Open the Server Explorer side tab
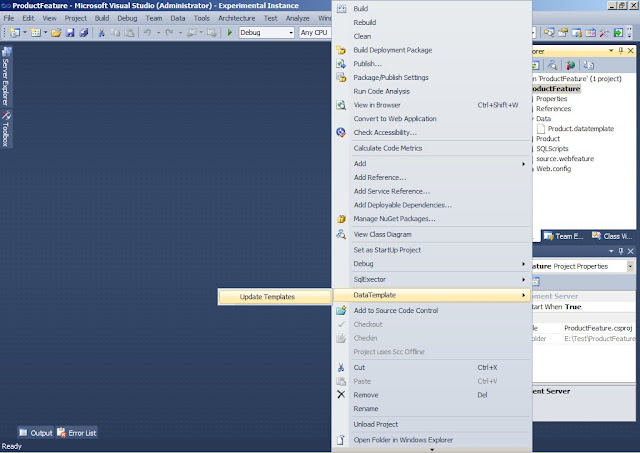 click(6, 76)
